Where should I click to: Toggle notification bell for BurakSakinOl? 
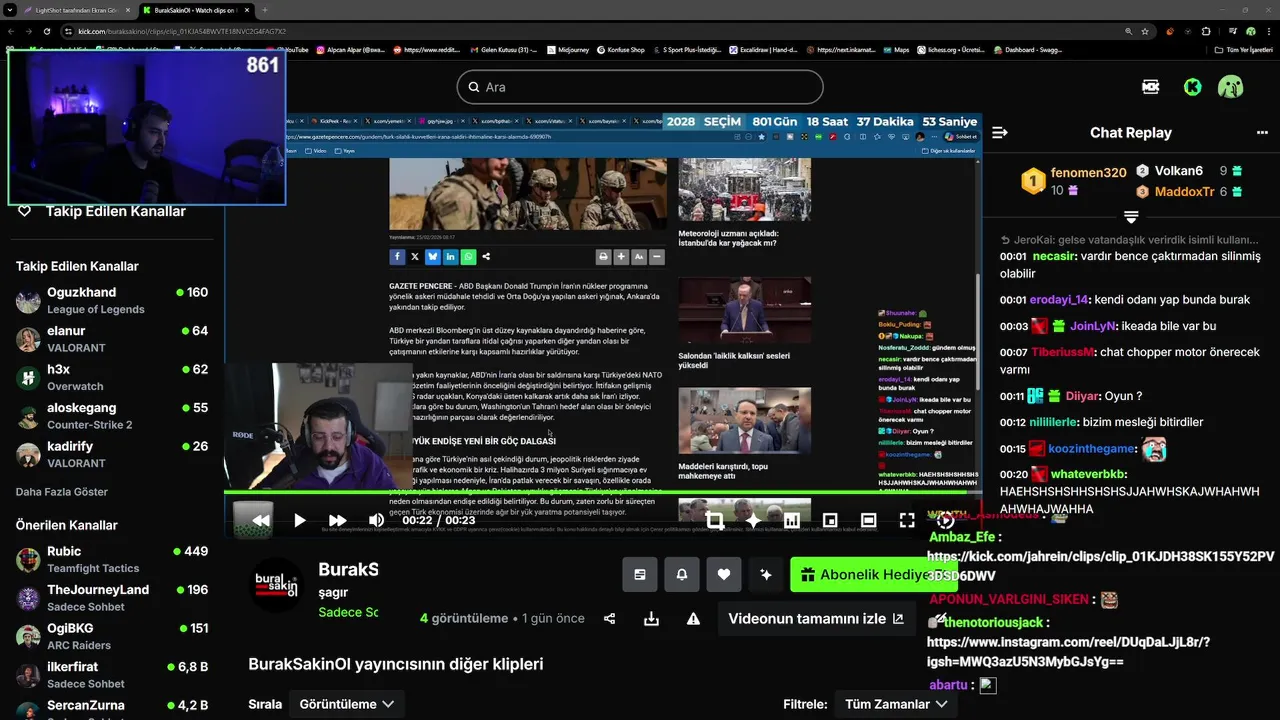coord(682,575)
